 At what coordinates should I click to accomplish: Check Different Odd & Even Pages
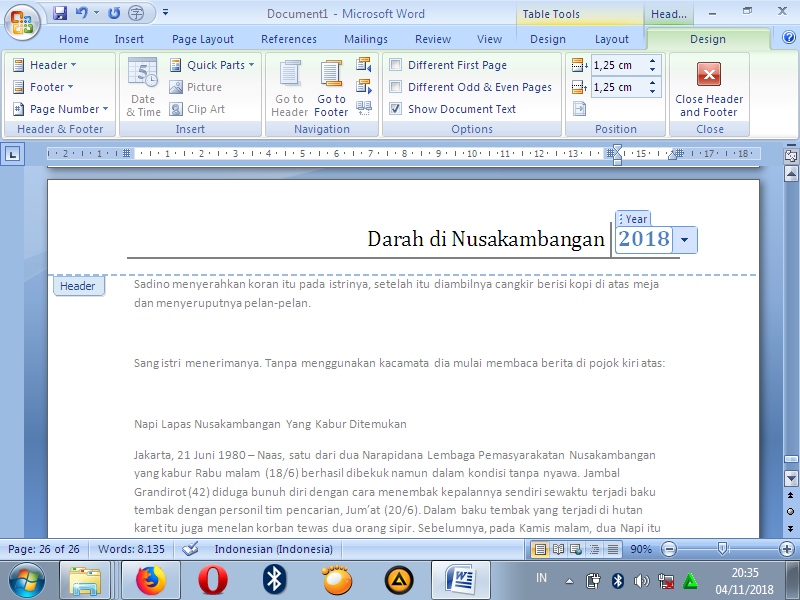[x=396, y=86]
